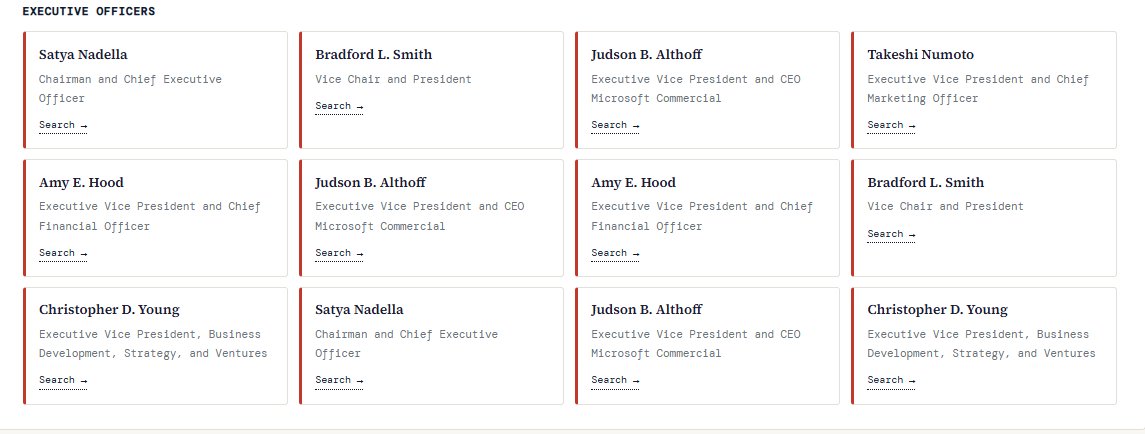Click the EXECUTIVE OFFICERS section heading

[x=88, y=12]
